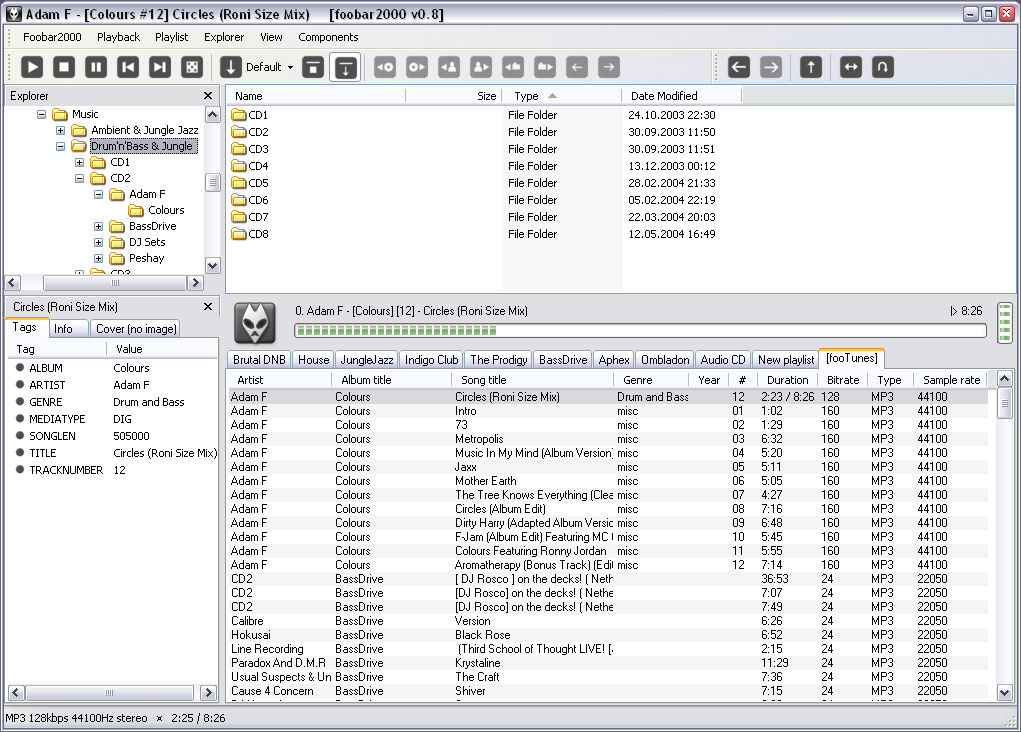Play a random track (dice icon)
This screenshot has height=732, width=1021.
click(191, 67)
